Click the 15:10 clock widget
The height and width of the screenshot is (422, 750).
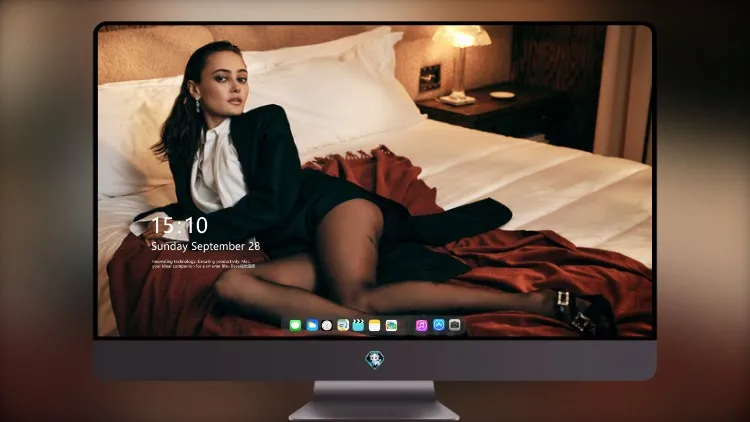click(180, 225)
